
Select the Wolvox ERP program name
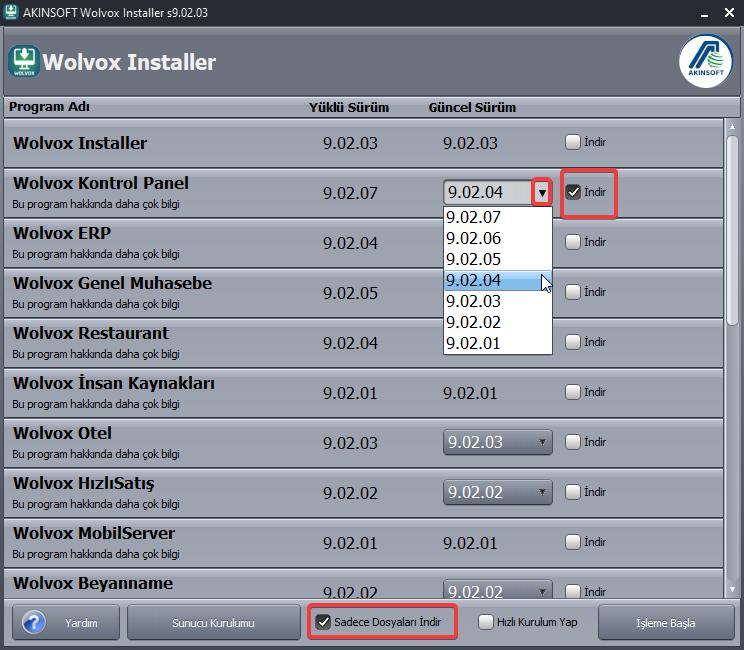pos(62,233)
